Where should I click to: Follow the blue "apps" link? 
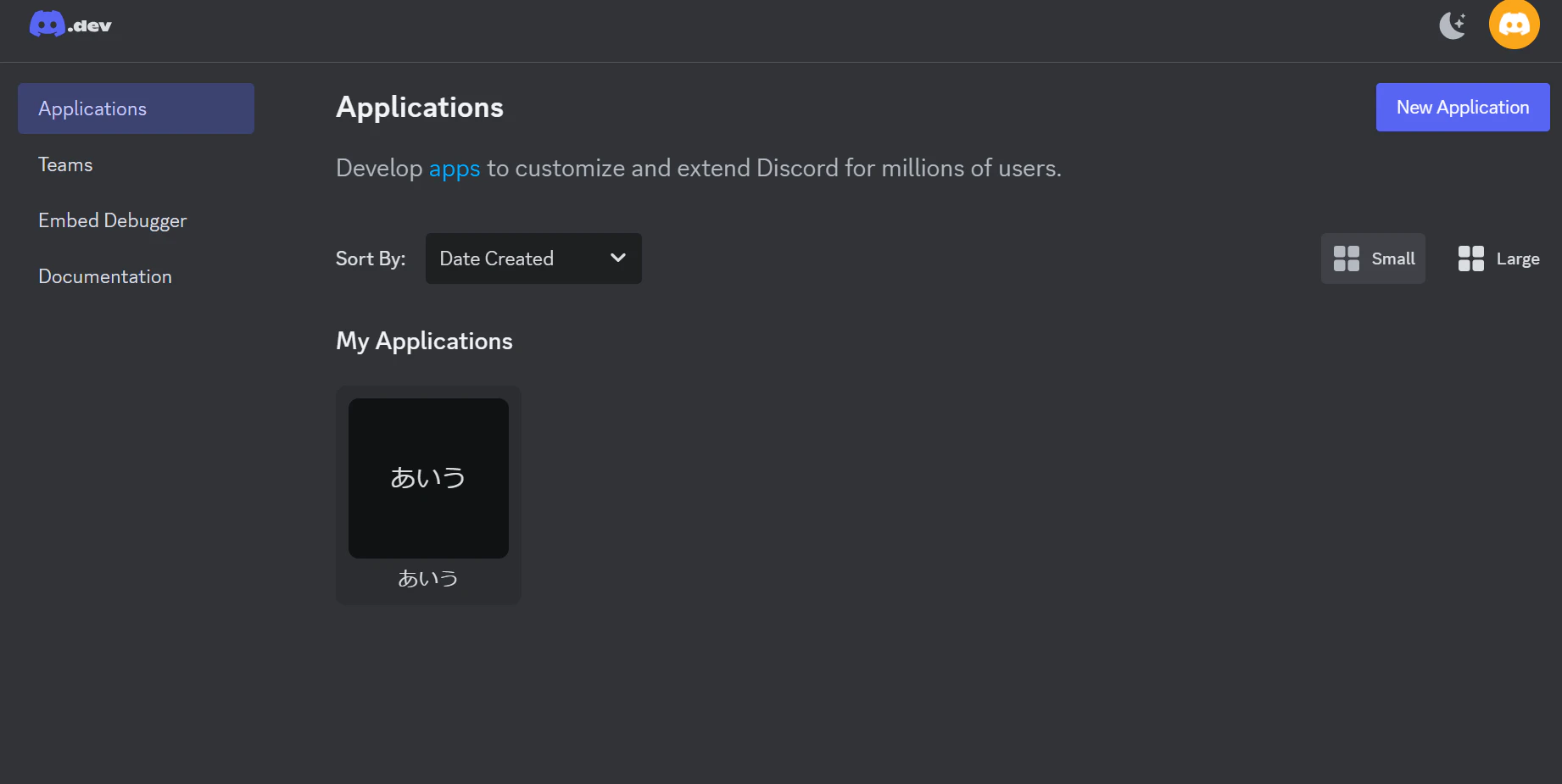pos(455,169)
